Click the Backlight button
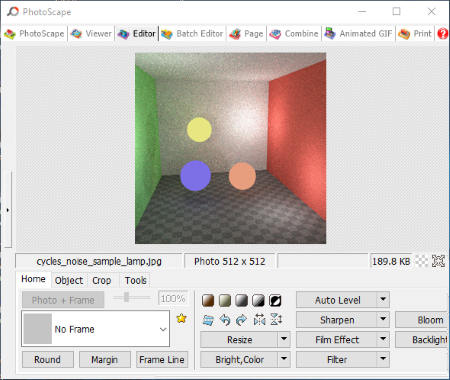Viewport: 450px width, 380px height. pos(421,340)
